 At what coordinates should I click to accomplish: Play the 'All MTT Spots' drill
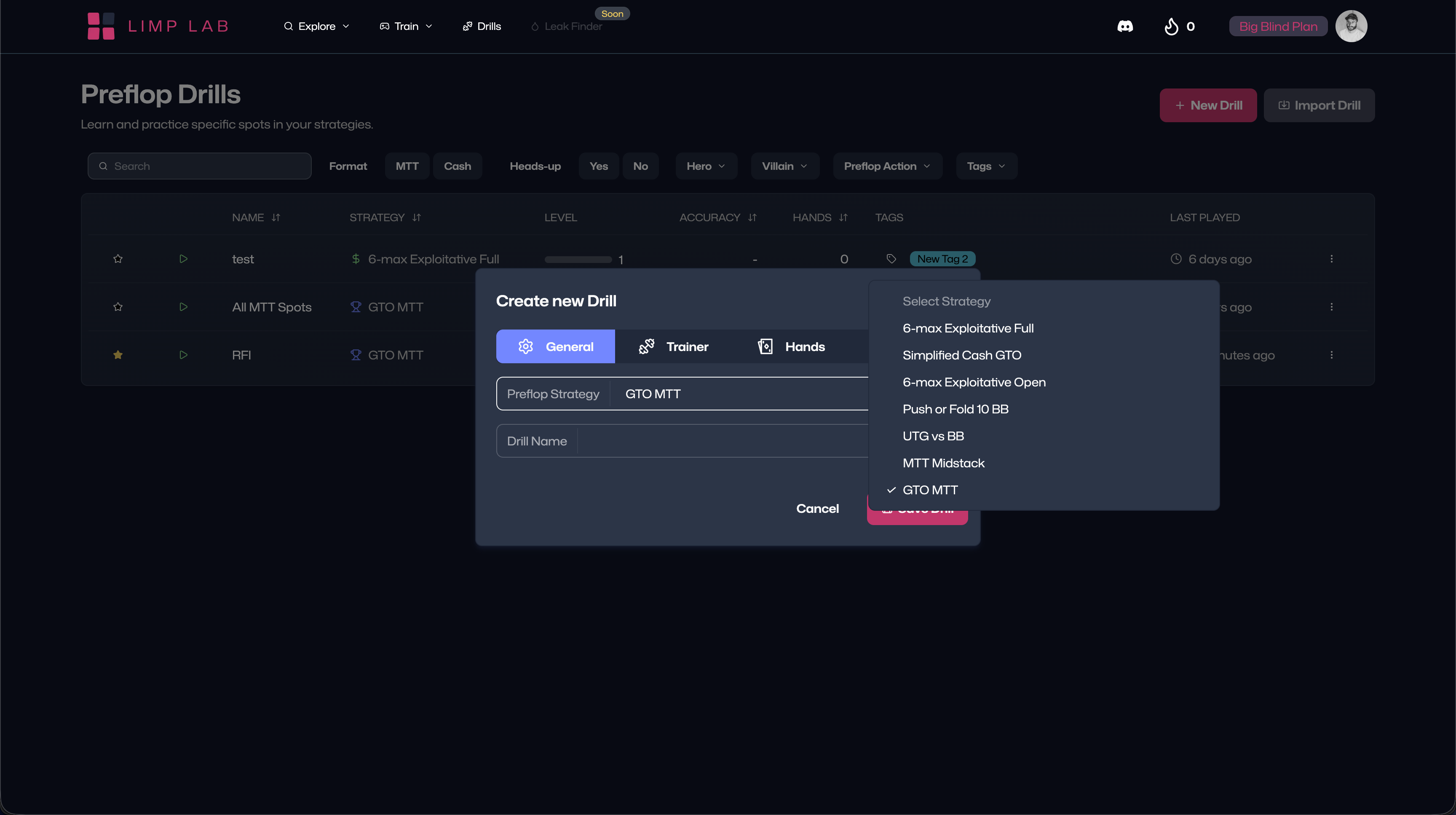point(183,307)
